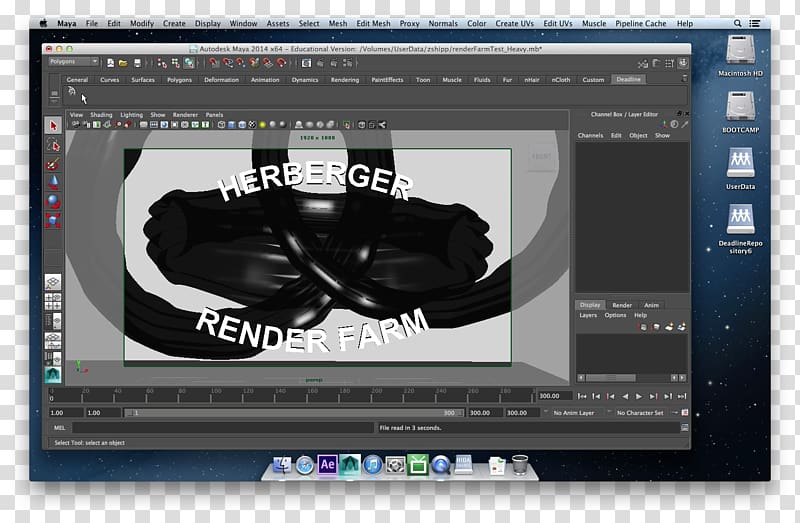Open After Effects from the Dock

click(x=327, y=464)
